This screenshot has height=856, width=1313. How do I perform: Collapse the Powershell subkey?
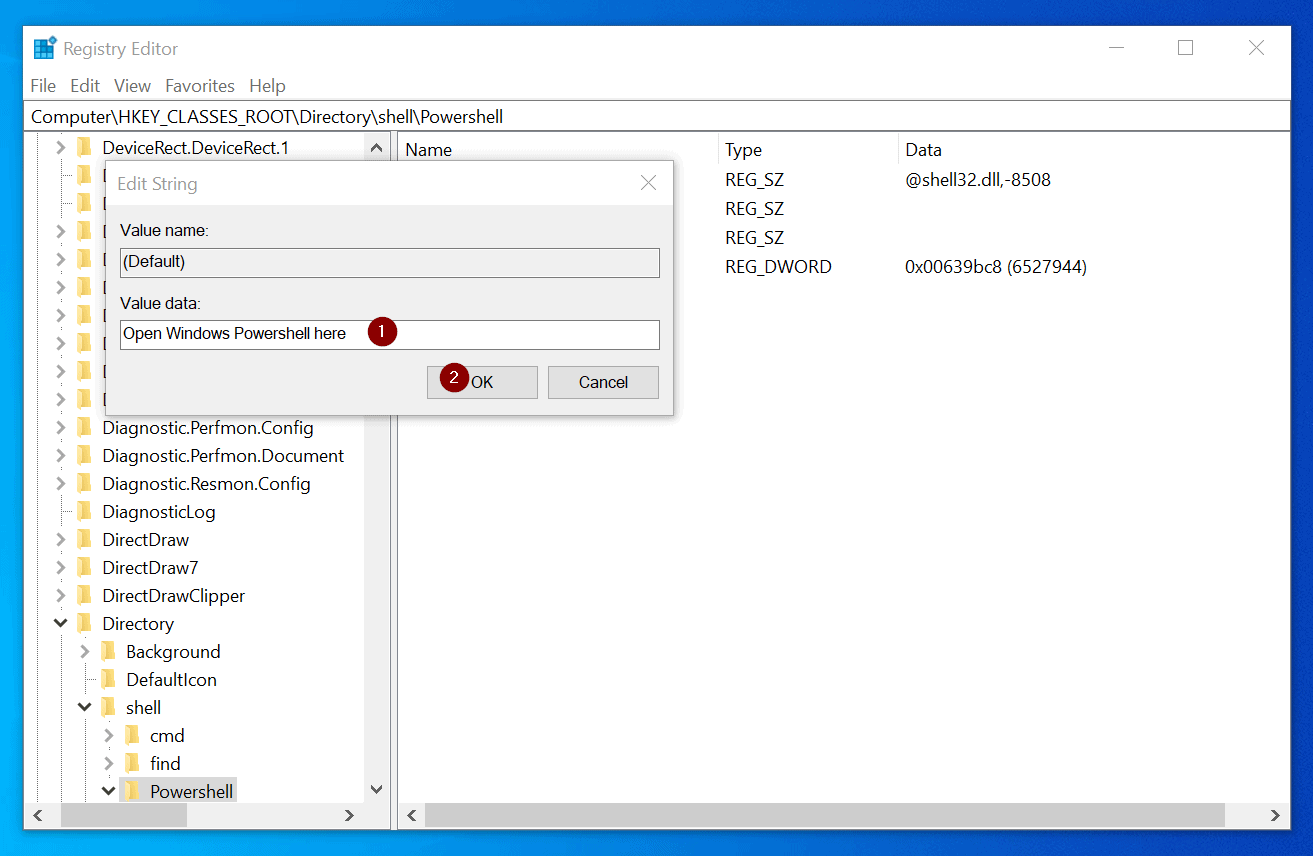(108, 792)
